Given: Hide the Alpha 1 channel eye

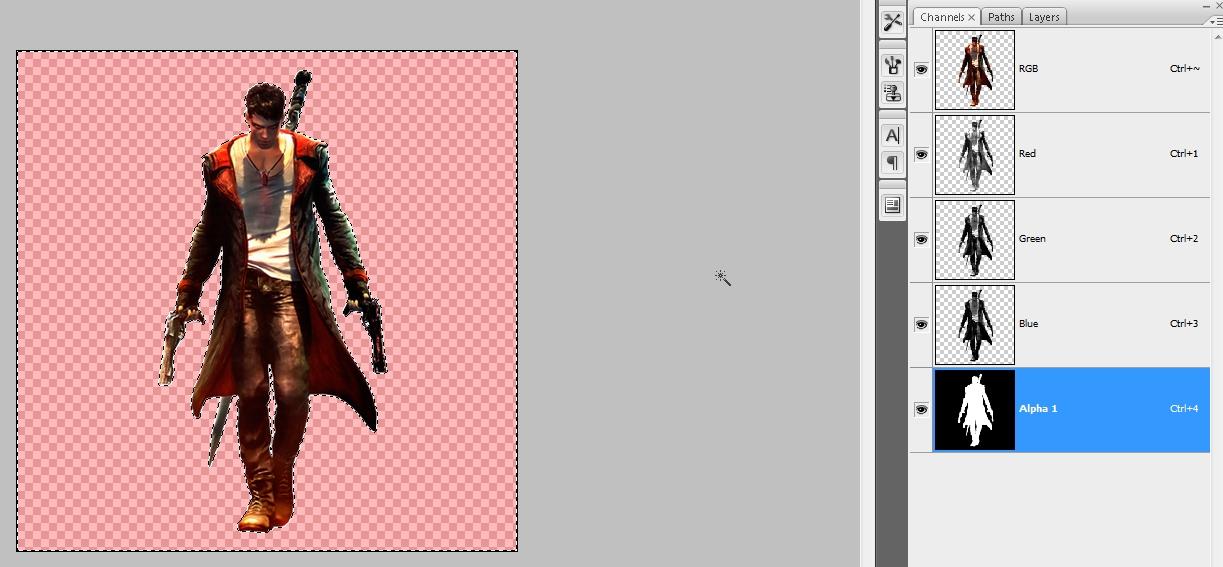Looking at the screenshot, I should click(x=921, y=409).
